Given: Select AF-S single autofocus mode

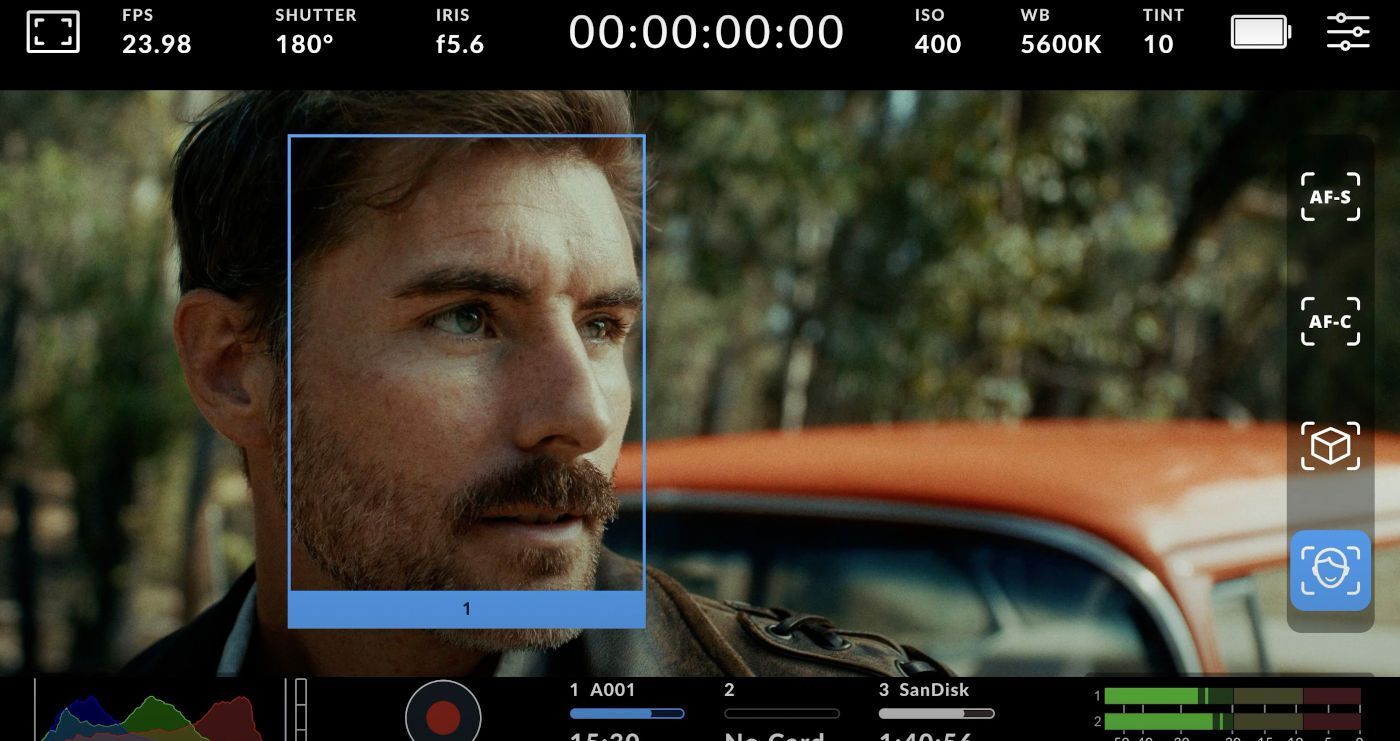Looking at the screenshot, I should [1330, 197].
